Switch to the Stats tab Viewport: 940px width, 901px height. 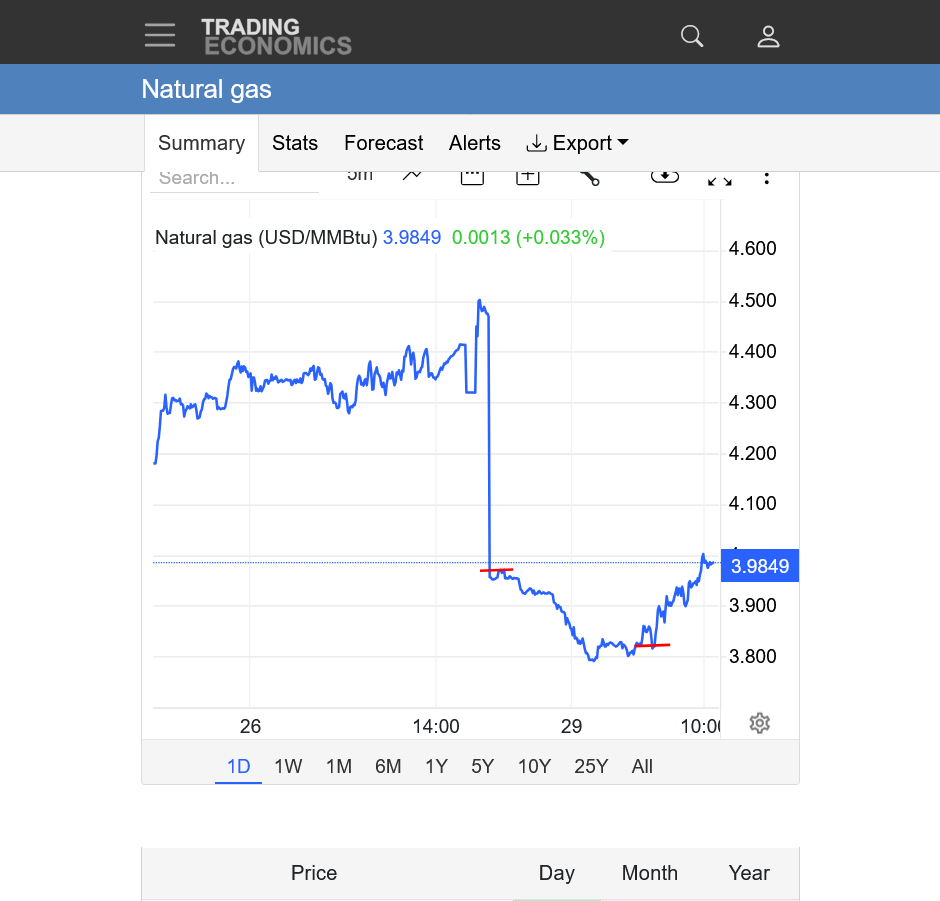click(x=295, y=143)
